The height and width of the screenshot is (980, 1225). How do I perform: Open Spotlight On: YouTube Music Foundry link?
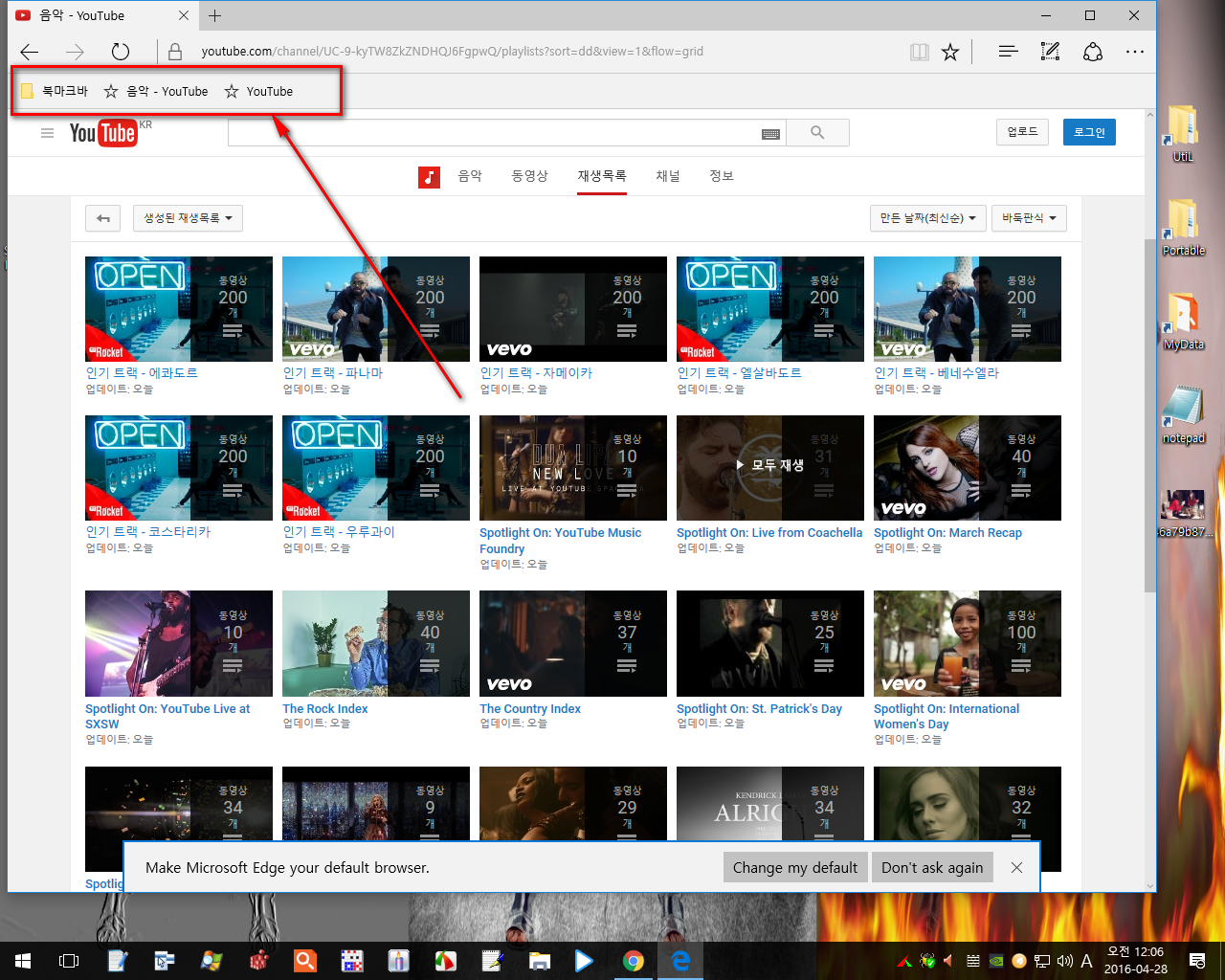click(561, 541)
